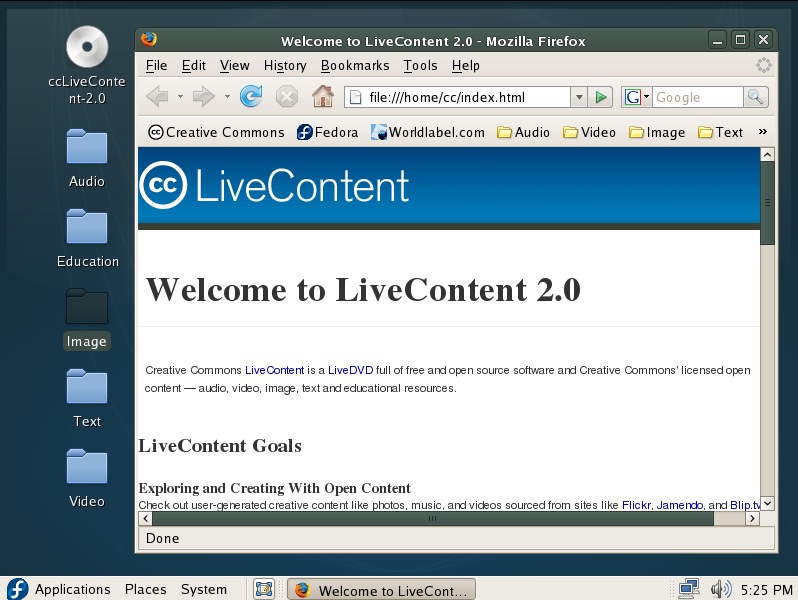Image resolution: width=798 pixels, height=600 pixels.
Task: Open the Education desktop folder
Action: click(87, 228)
